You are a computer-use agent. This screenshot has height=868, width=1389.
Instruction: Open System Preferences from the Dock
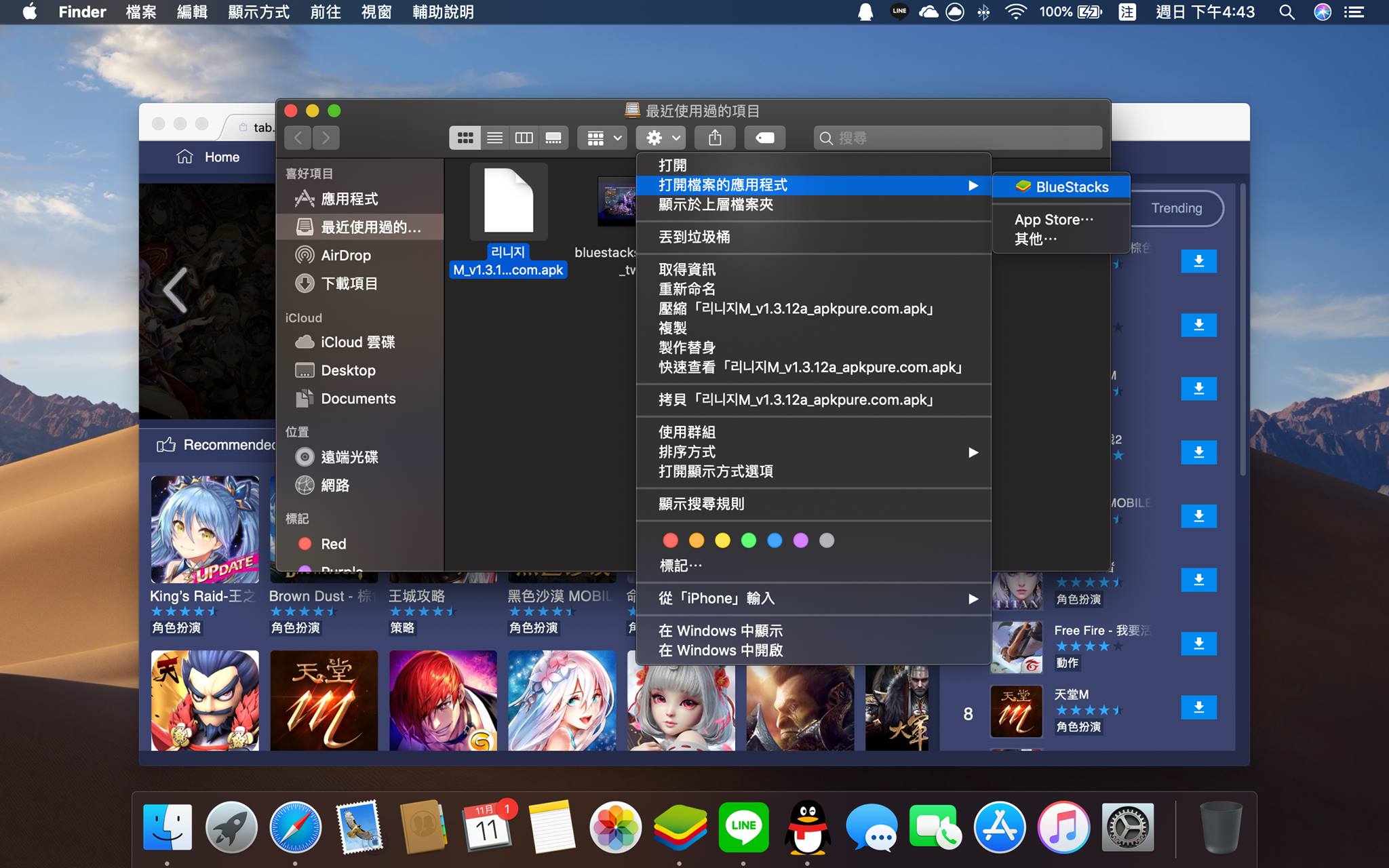(x=1127, y=827)
